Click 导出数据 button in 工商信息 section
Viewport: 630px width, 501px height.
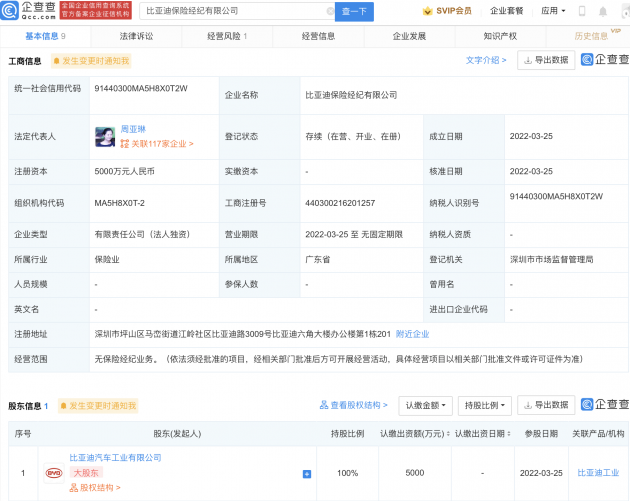click(x=546, y=60)
